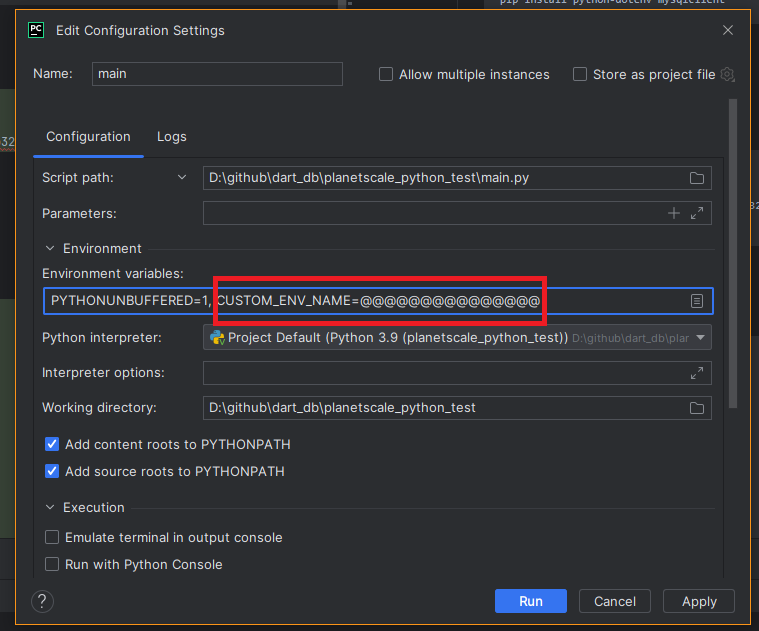Click the Script path folder browse icon
Screen dimensions: 759x631
pyautogui.click(x=697, y=178)
